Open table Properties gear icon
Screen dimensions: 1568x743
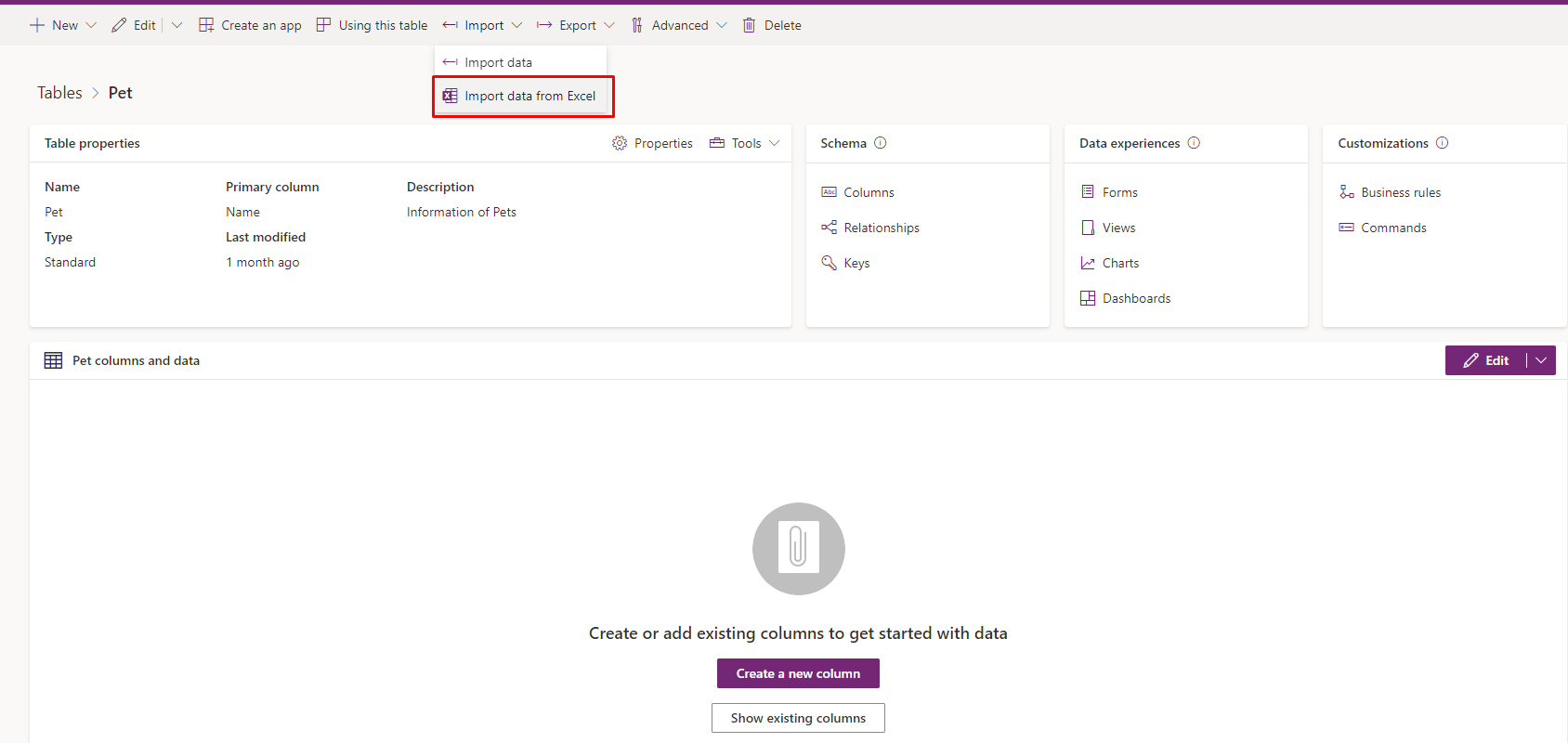[620, 143]
